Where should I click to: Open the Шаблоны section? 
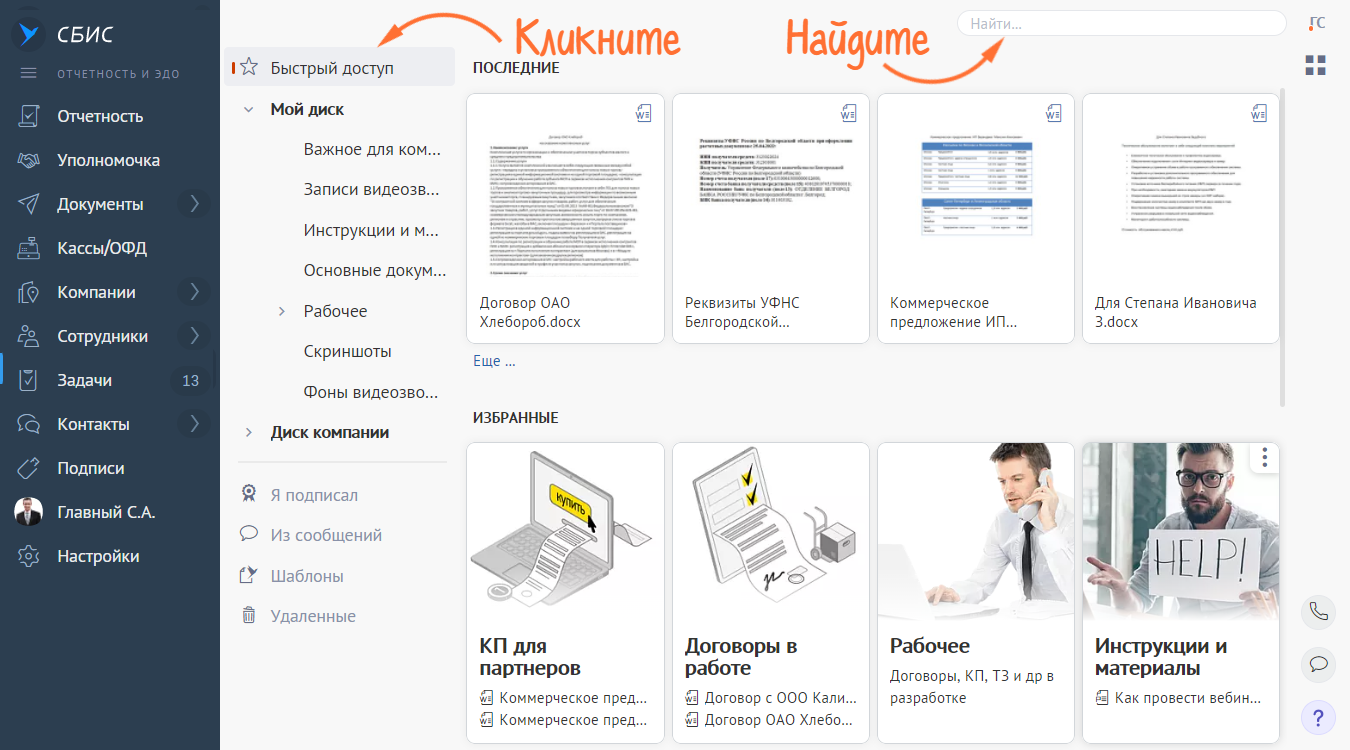(x=307, y=576)
